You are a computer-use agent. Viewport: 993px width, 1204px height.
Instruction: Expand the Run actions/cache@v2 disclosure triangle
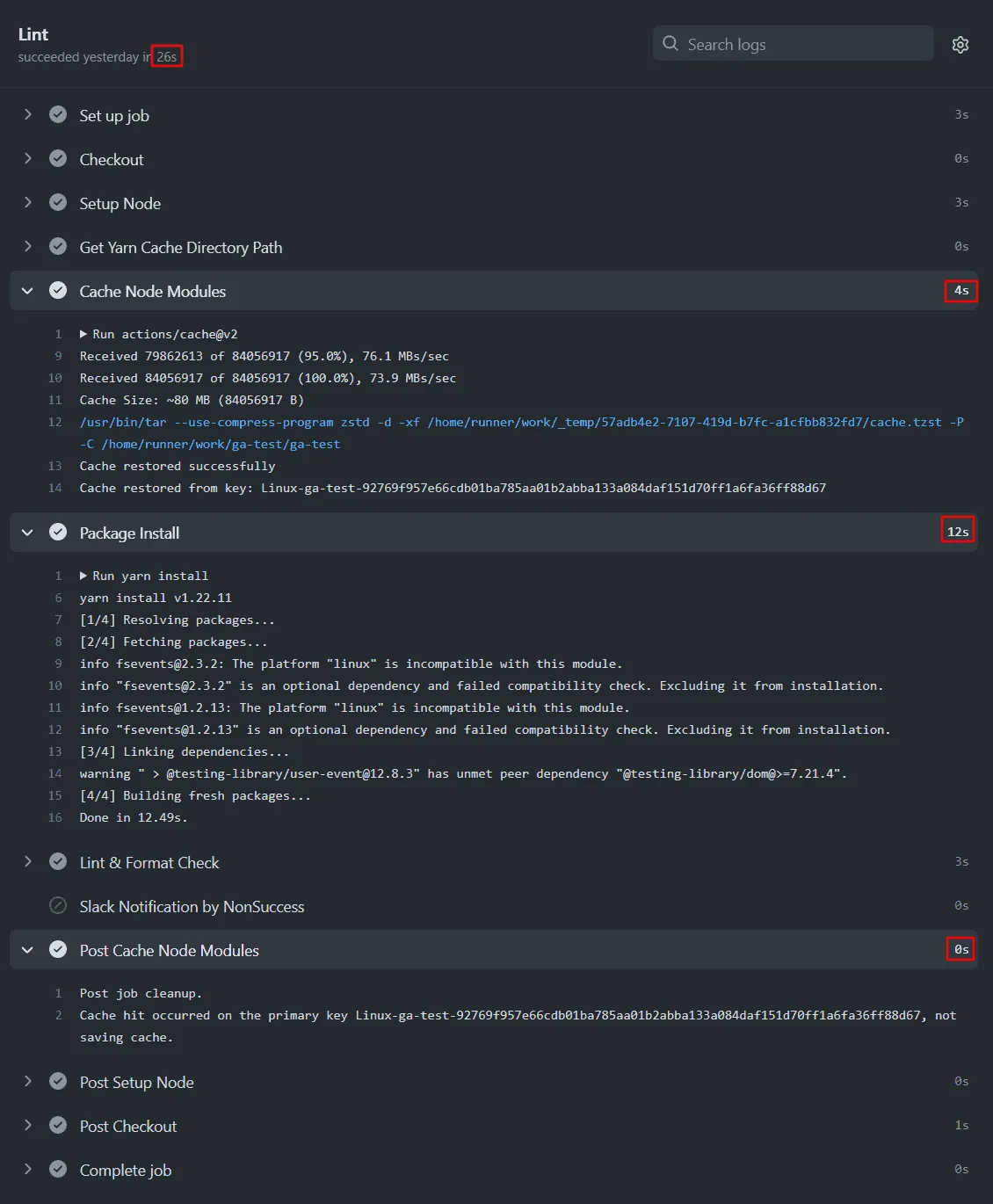tap(83, 334)
